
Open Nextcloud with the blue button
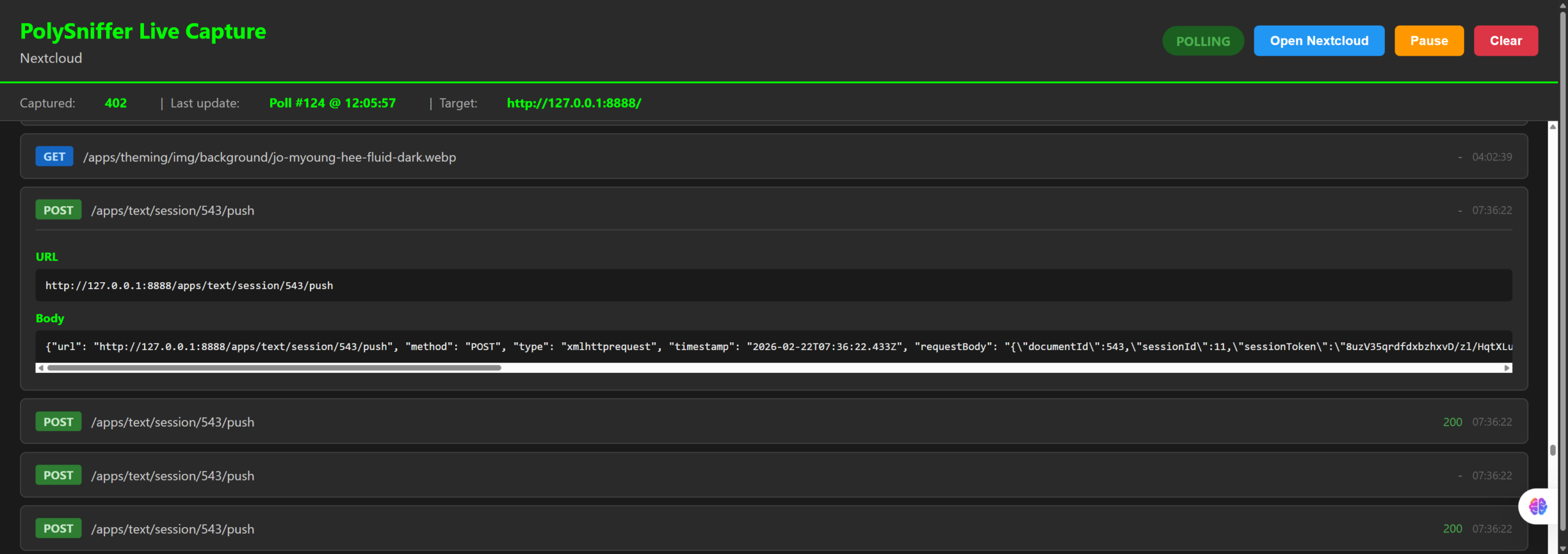point(1319,40)
